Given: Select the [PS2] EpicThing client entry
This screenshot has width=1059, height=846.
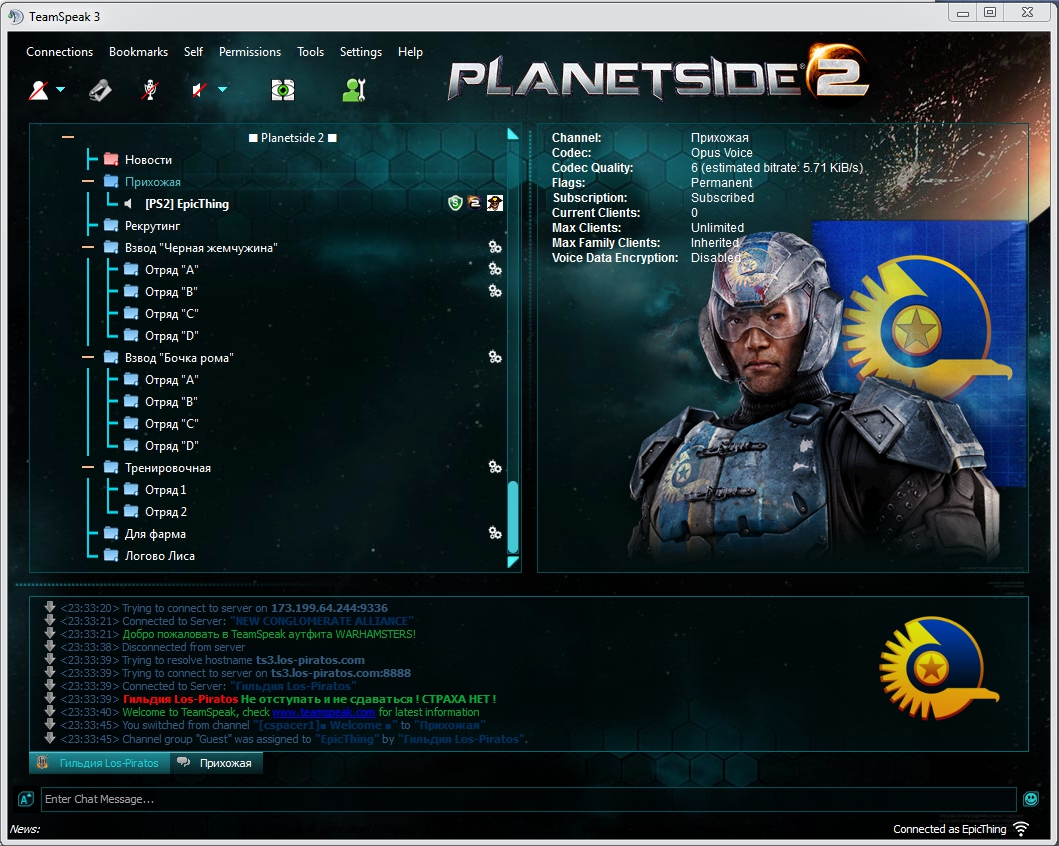Looking at the screenshot, I should [x=187, y=204].
